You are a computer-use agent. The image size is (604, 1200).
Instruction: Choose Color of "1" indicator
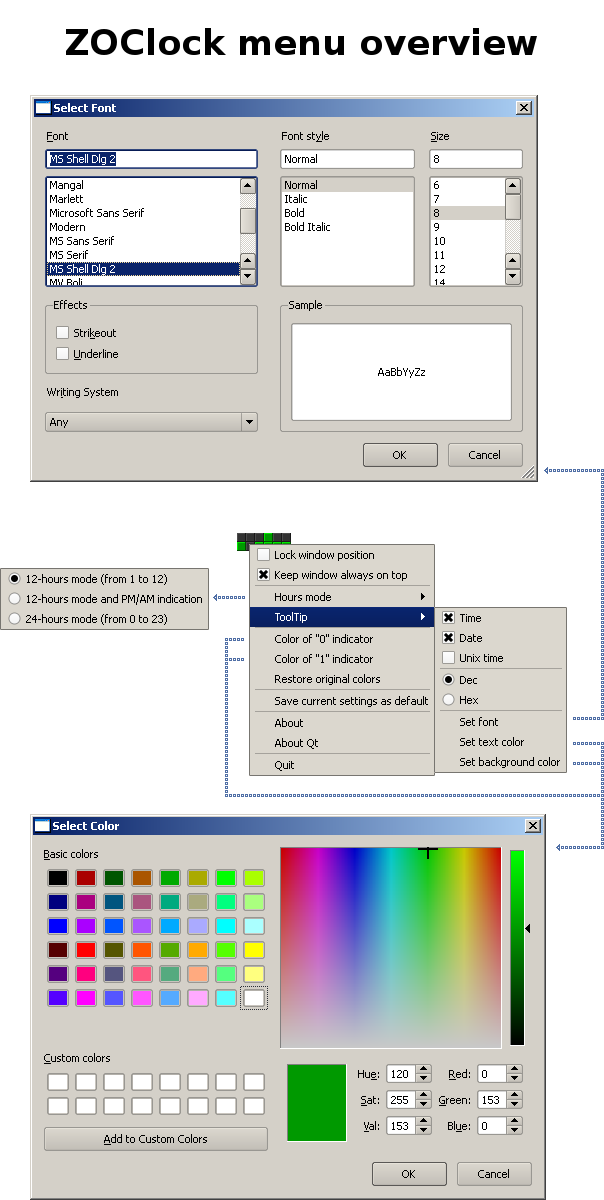tap(342, 659)
